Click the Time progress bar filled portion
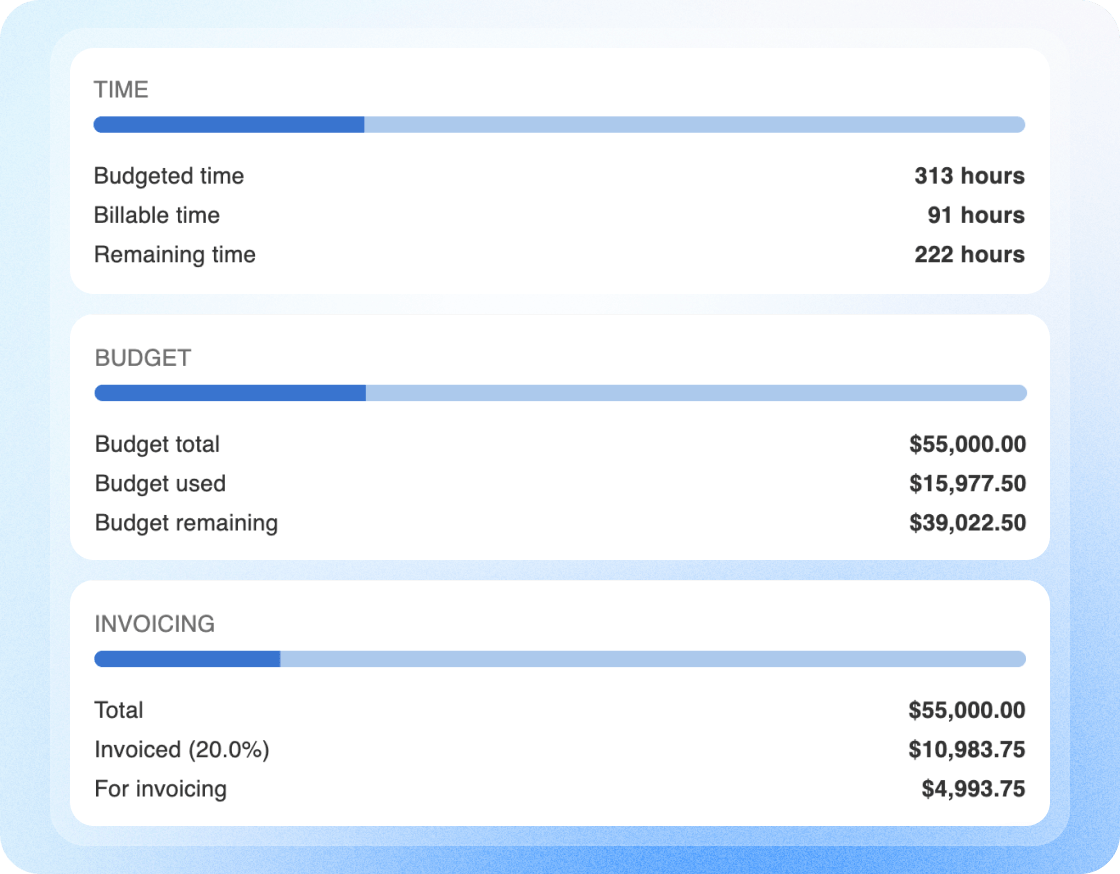Image resolution: width=1120 pixels, height=874 pixels. pyautogui.click(x=229, y=124)
